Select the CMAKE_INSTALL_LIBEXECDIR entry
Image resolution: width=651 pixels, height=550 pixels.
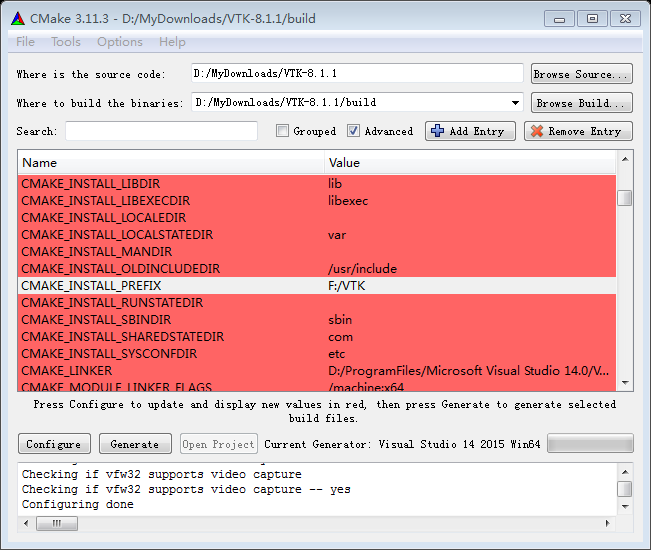[317, 200]
